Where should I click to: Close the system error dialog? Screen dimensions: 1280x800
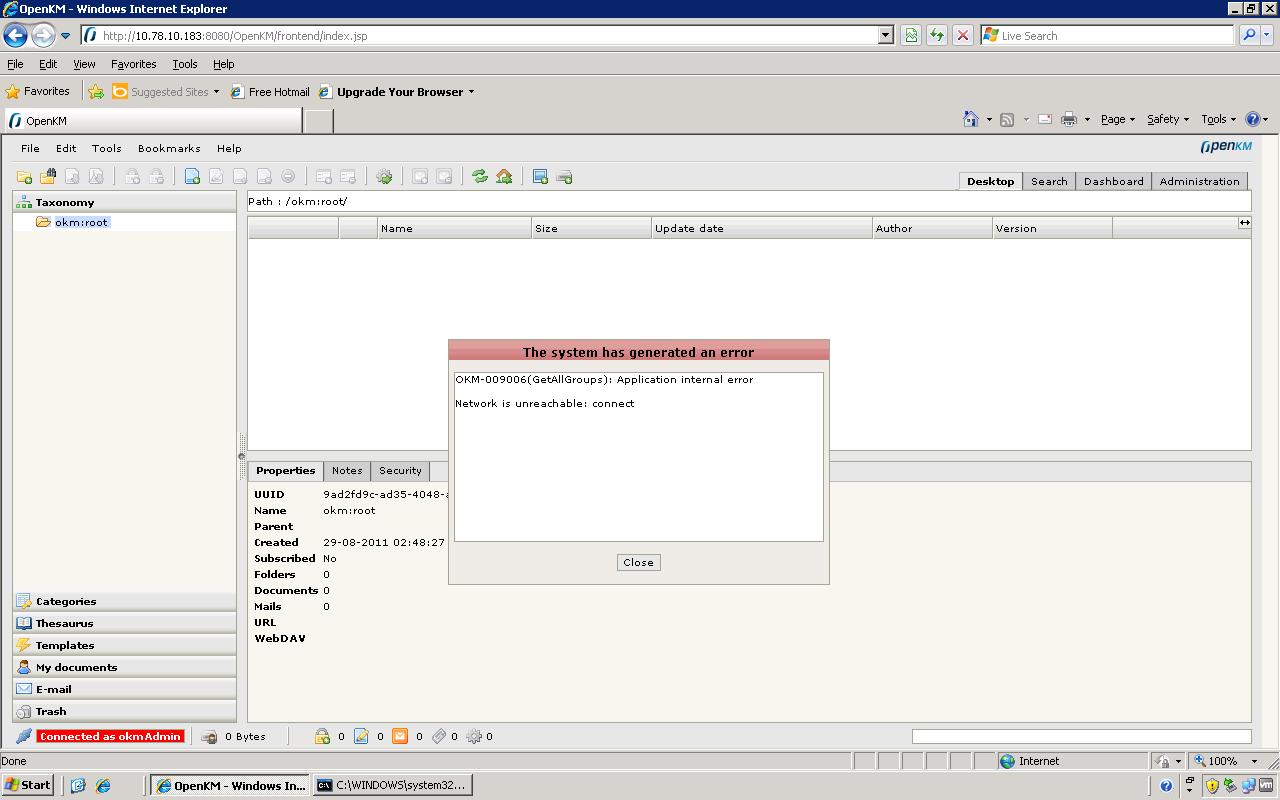pyautogui.click(x=638, y=562)
